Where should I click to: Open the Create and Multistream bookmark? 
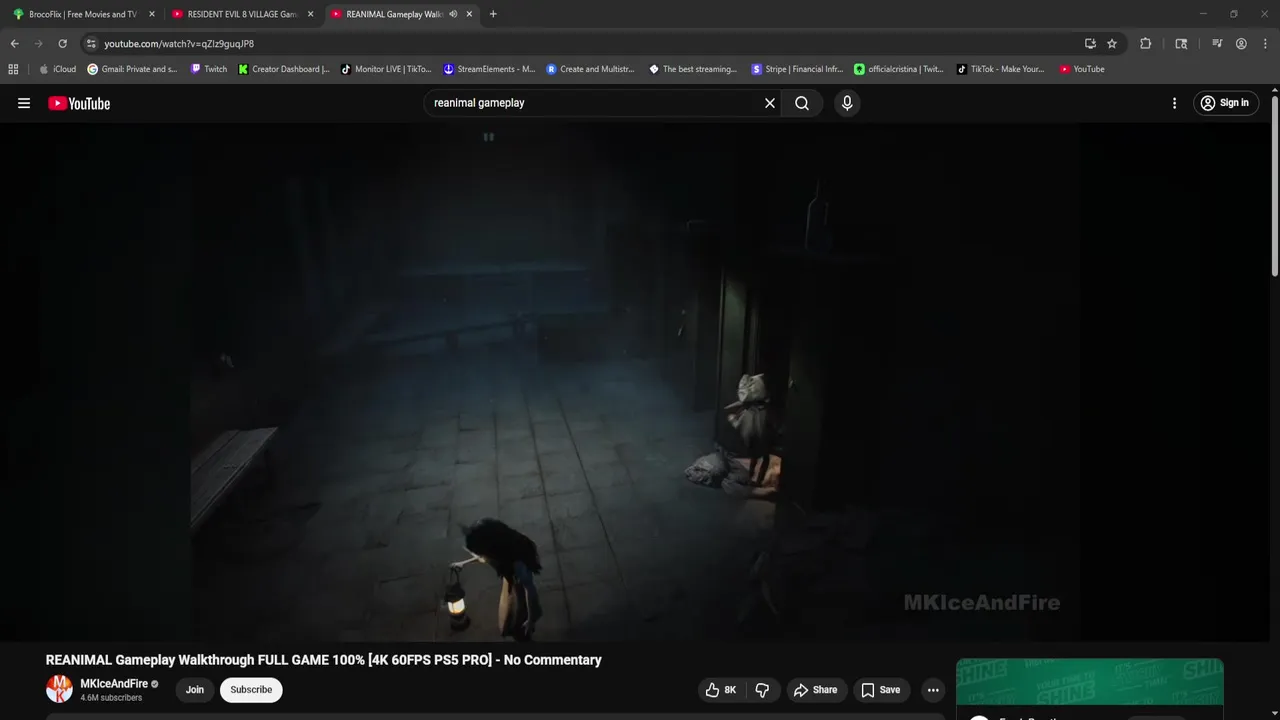pos(591,69)
